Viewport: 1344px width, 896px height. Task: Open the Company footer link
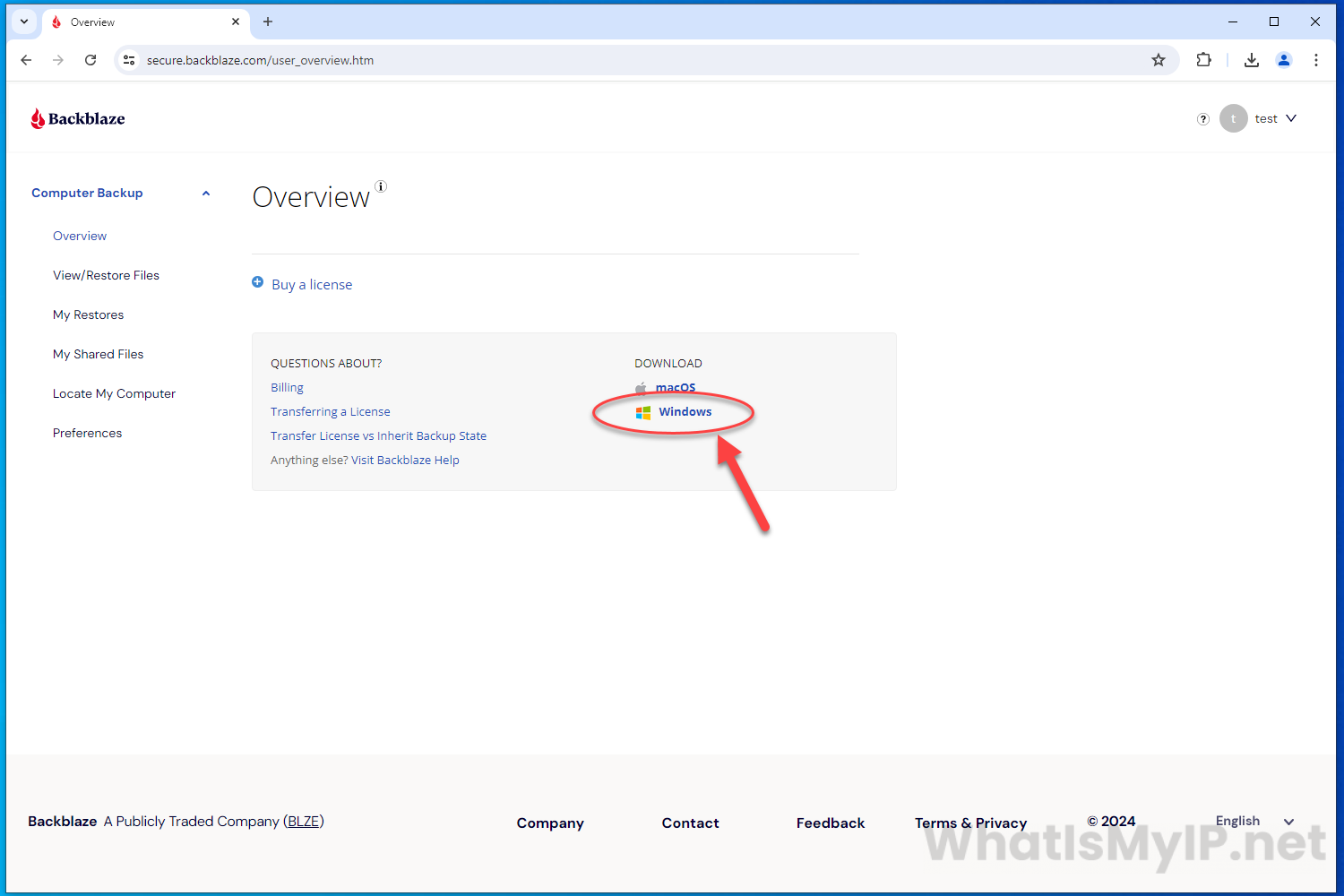[550, 823]
